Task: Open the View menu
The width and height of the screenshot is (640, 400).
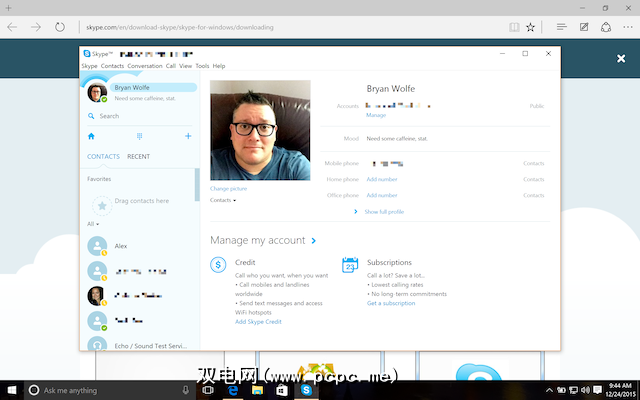Action: pos(185,66)
